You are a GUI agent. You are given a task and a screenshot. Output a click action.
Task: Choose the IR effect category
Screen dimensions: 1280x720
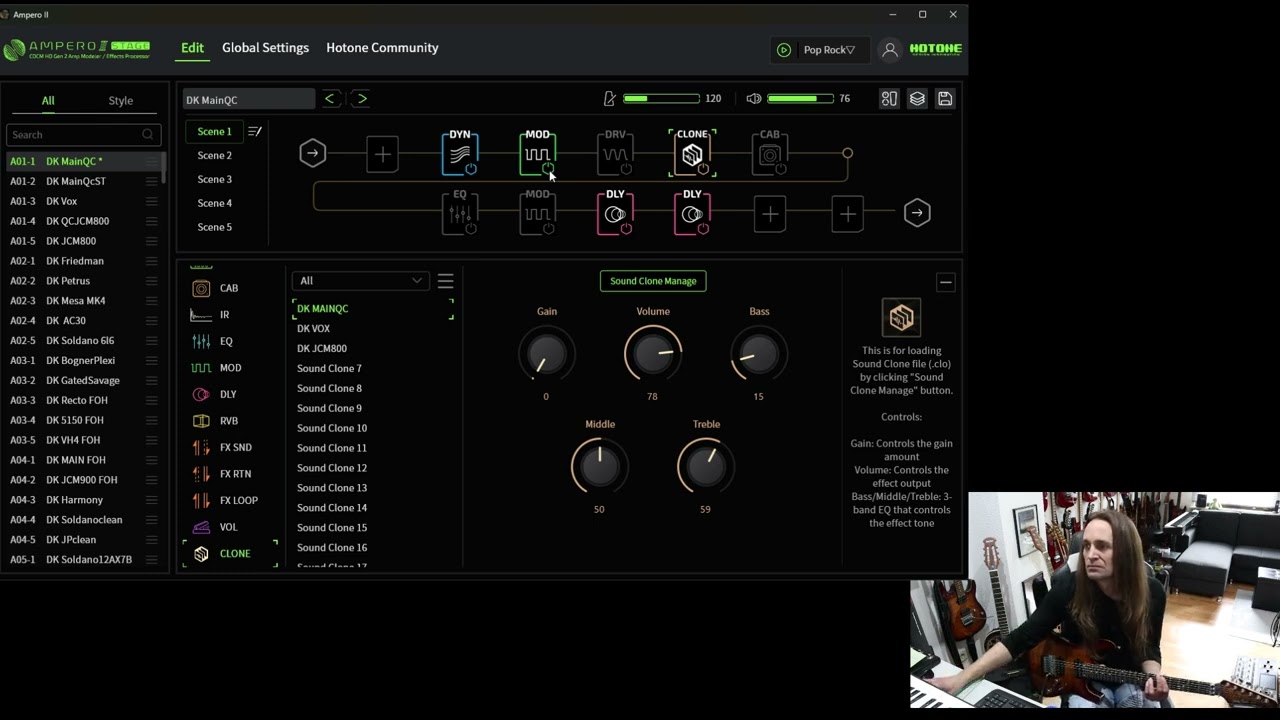click(225, 314)
